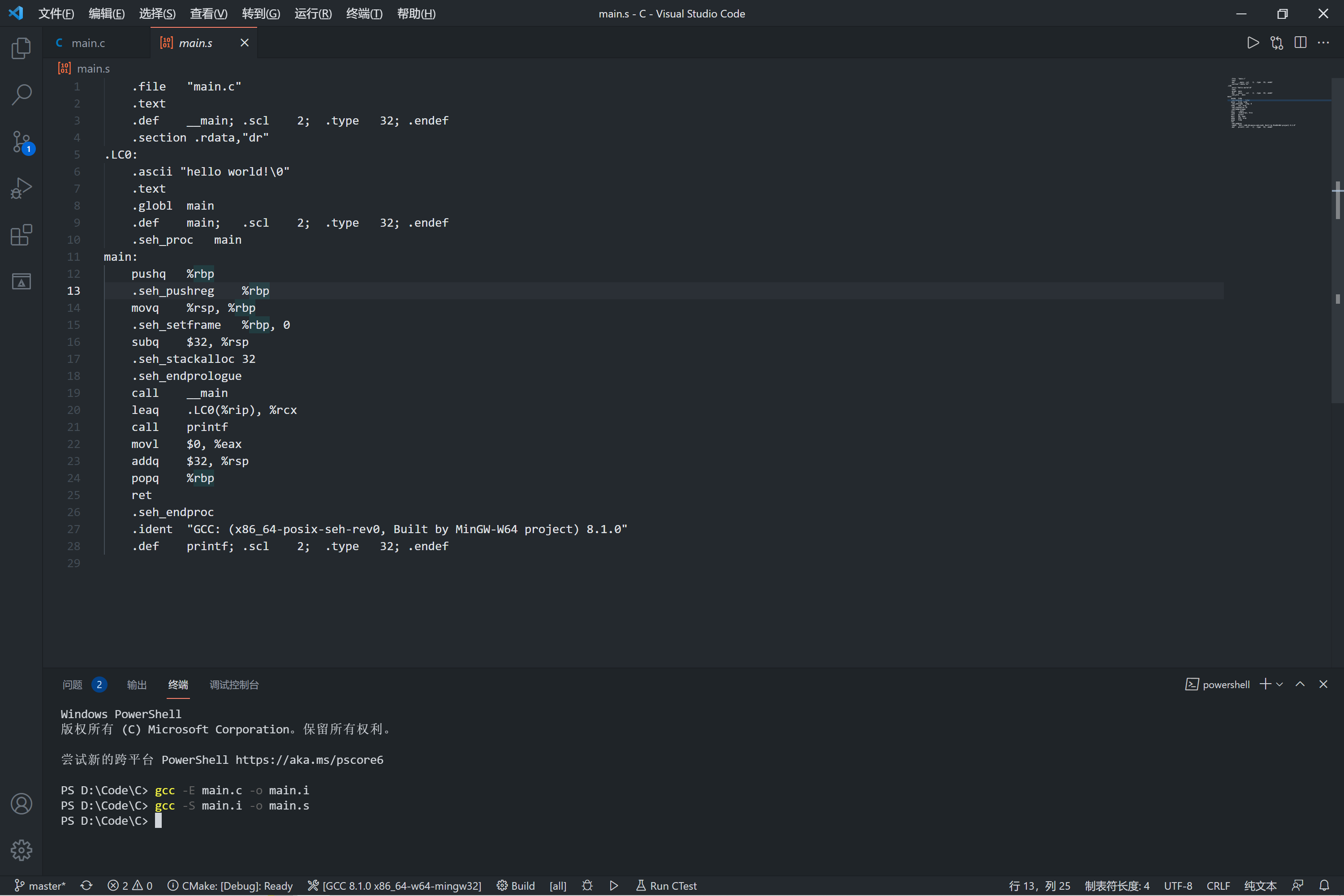
Task: Change indentation via 制表符长度: 4
Action: coord(1117,886)
